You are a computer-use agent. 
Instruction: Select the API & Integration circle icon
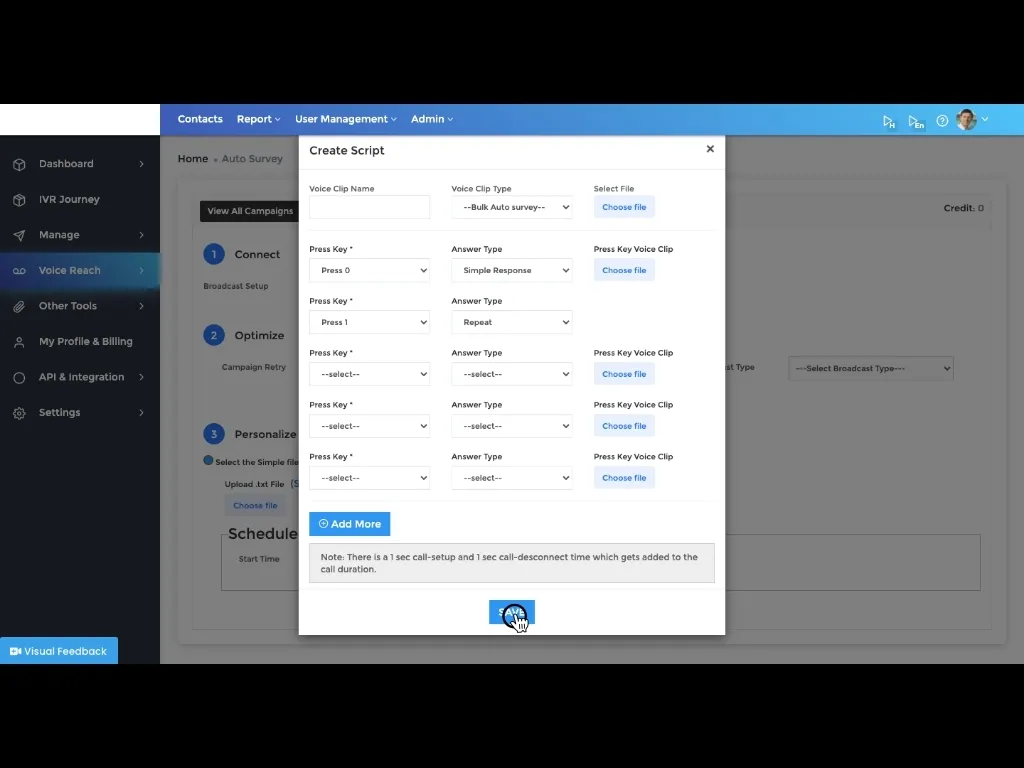(19, 377)
